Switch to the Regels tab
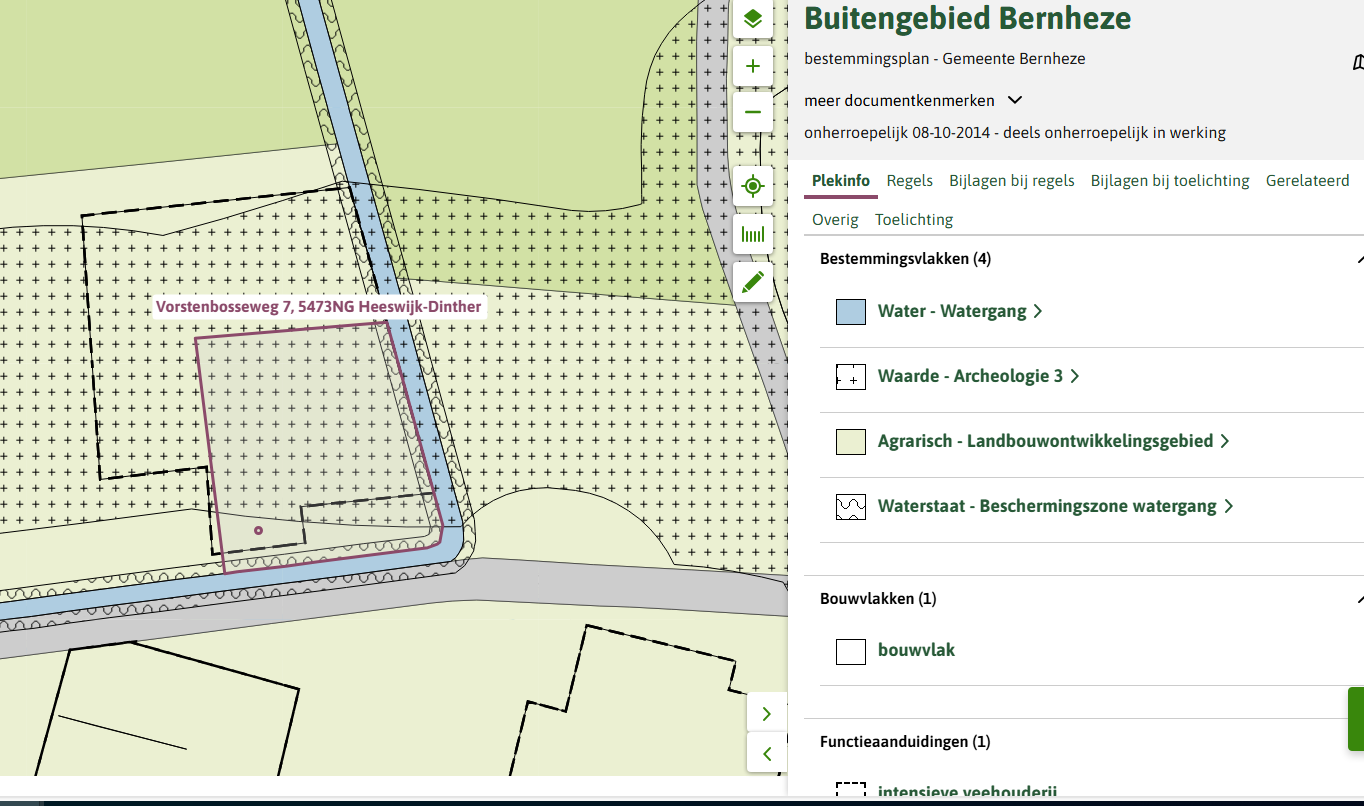Viewport: 1364px width, 806px height. click(910, 181)
